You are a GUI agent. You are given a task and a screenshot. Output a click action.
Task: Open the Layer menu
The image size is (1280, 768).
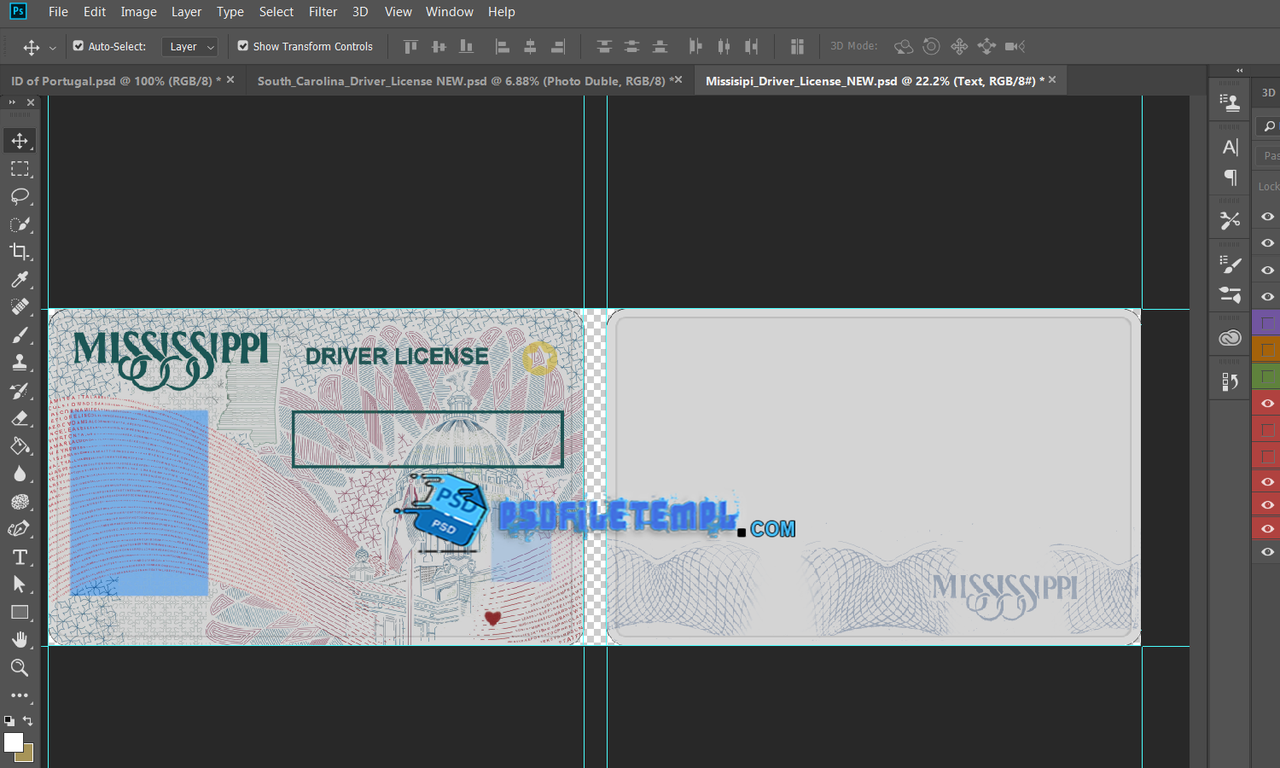tap(186, 12)
